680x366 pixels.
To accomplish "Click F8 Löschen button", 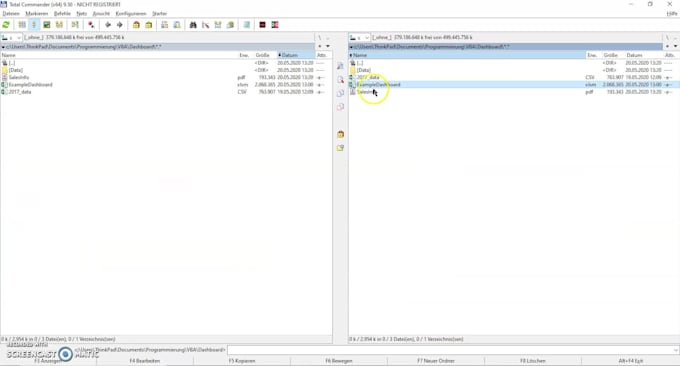I will (x=533, y=361).
